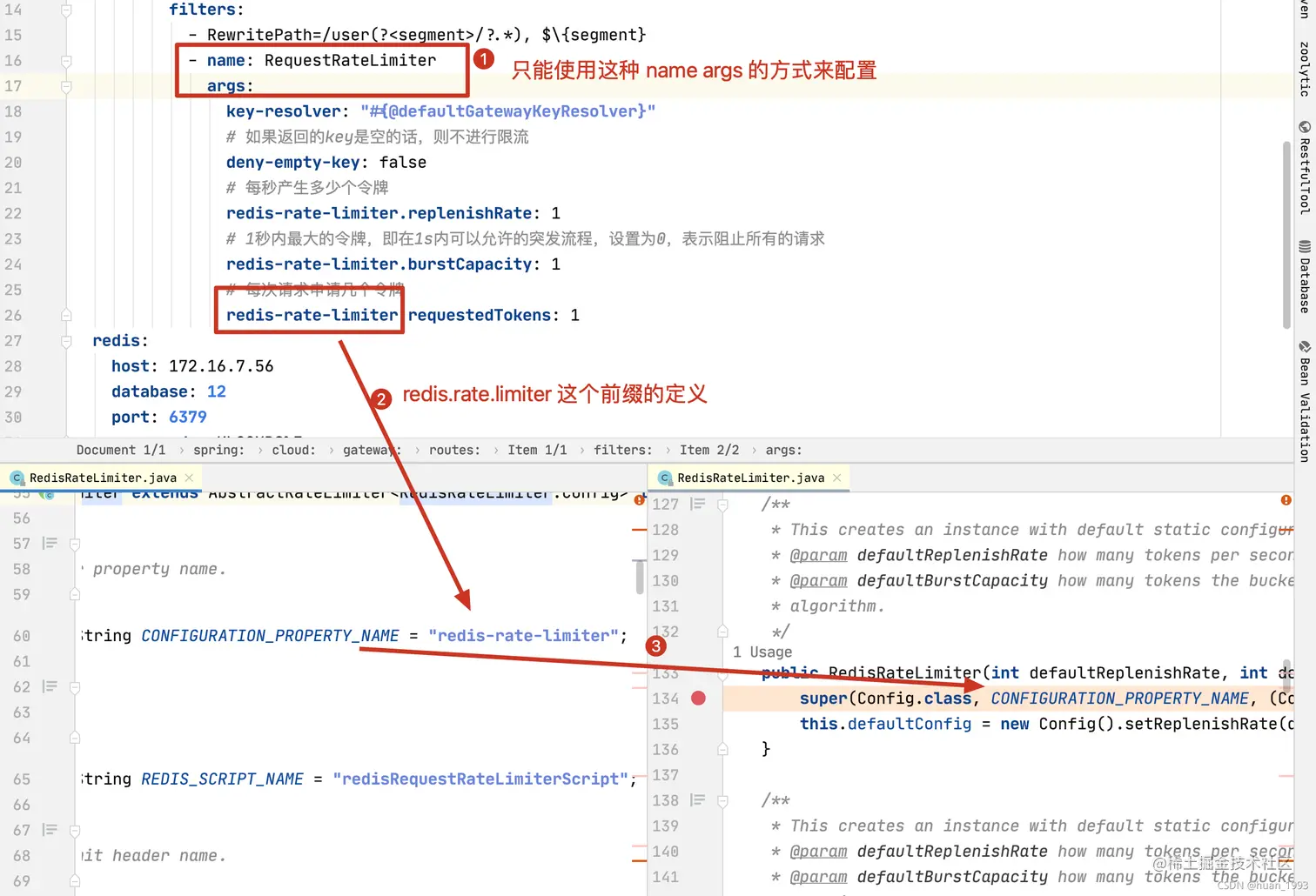Click the 'Item 2/2' breadcrumb

(709, 450)
